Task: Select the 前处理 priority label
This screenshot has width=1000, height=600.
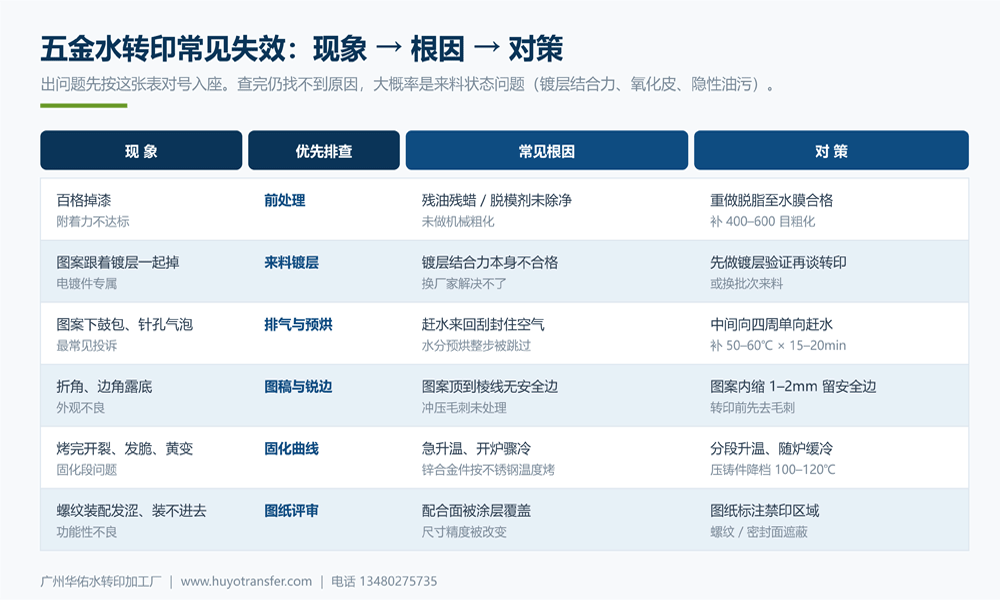Action: click(x=284, y=200)
